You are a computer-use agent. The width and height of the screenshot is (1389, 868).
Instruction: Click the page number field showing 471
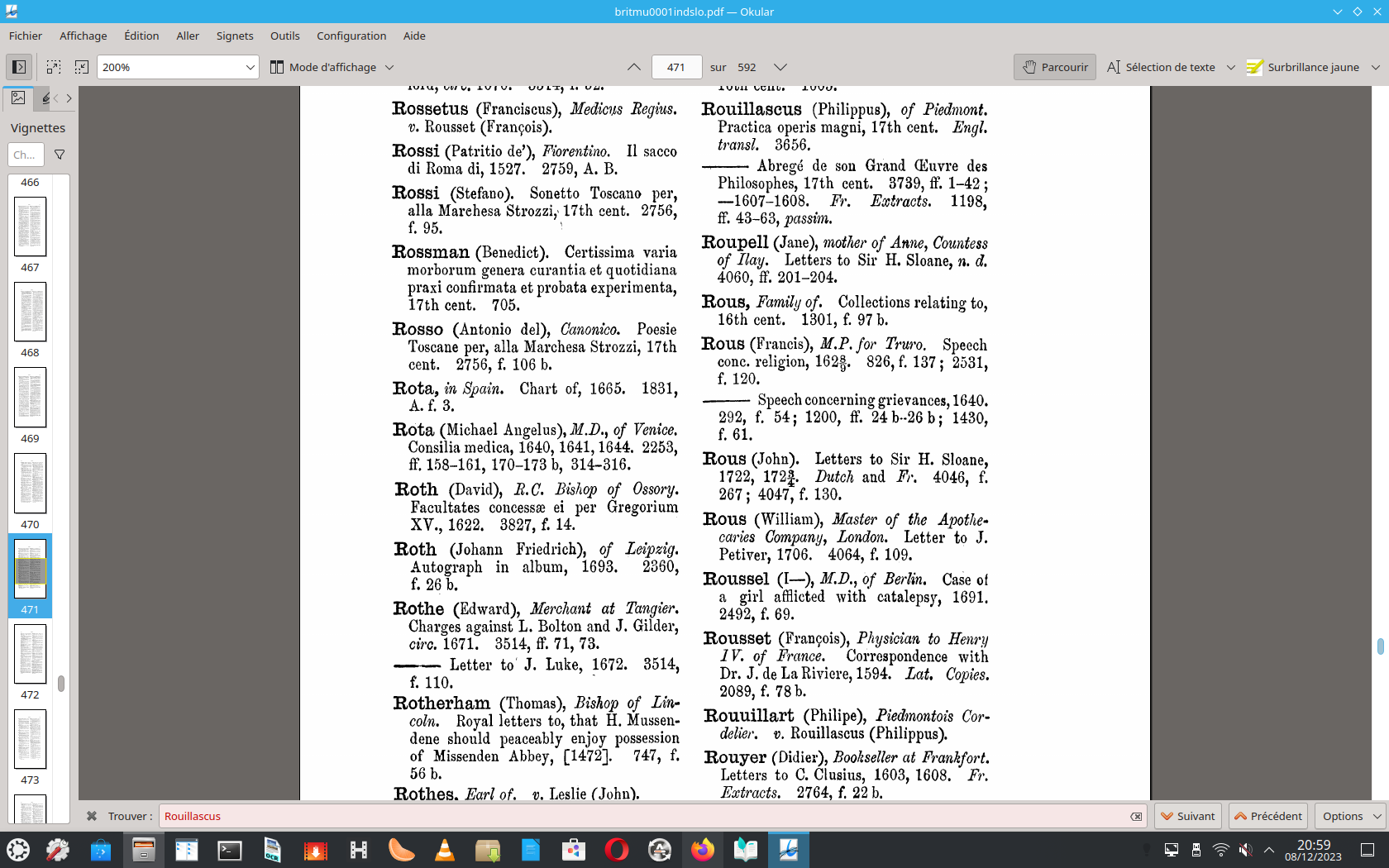point(676,67)
